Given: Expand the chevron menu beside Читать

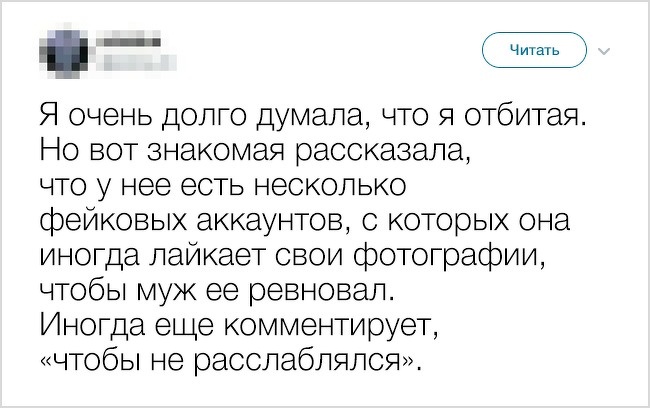Looking at the screenshot, I should coord(603,50).
